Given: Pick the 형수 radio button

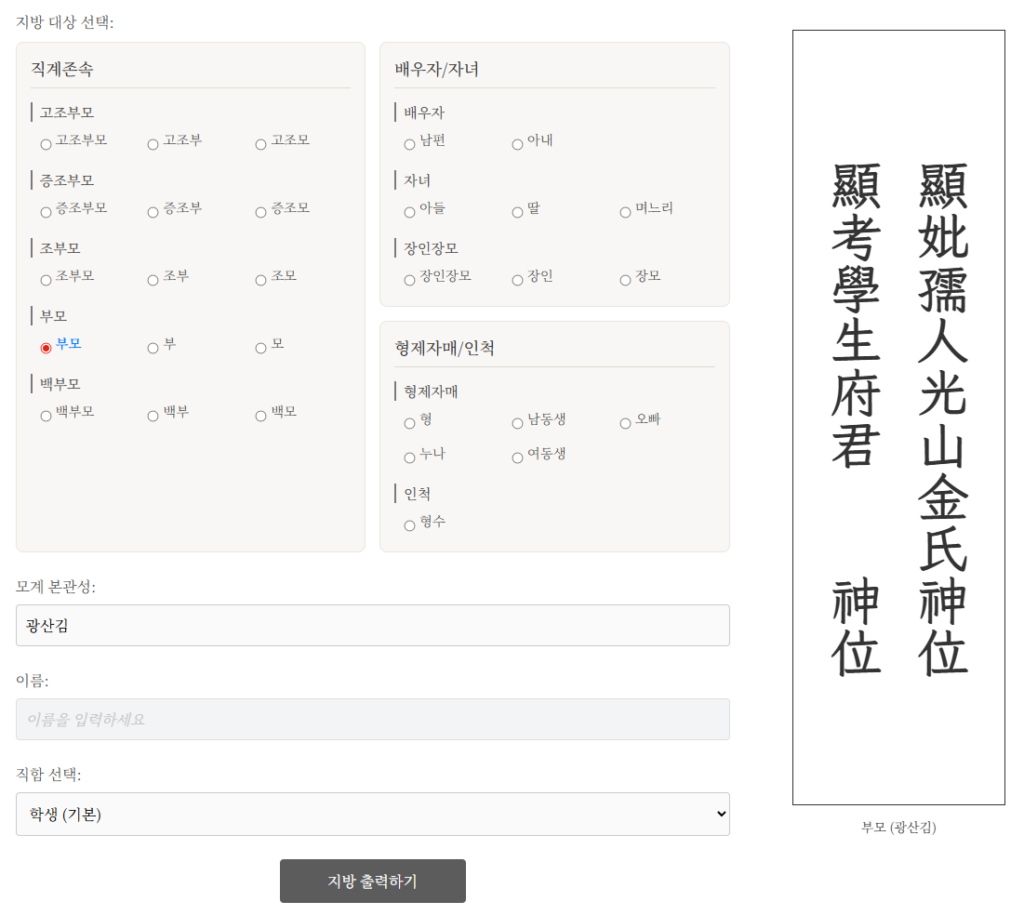Looking at the screenshot, I should [410, 525].
